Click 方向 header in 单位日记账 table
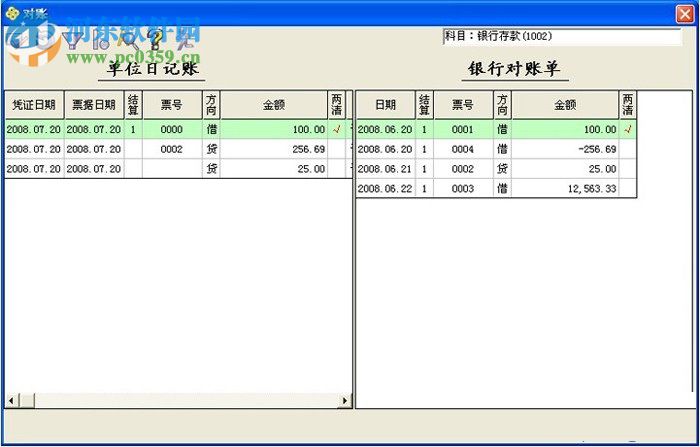The width and height of the screenshot is (700, 447). point(211,105)
